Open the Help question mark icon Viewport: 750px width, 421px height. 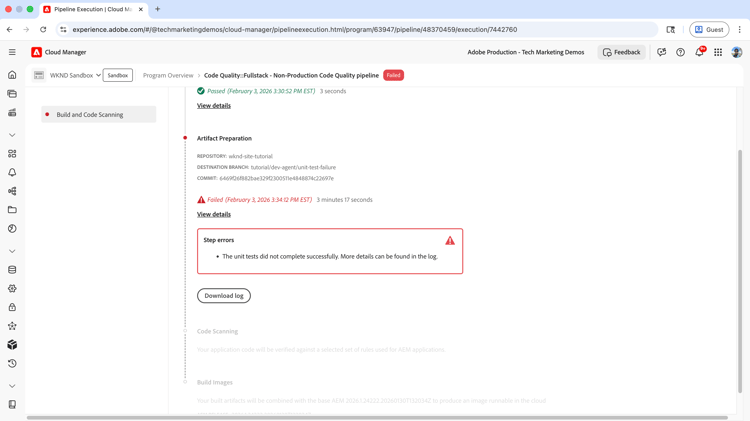click(680, 52)
